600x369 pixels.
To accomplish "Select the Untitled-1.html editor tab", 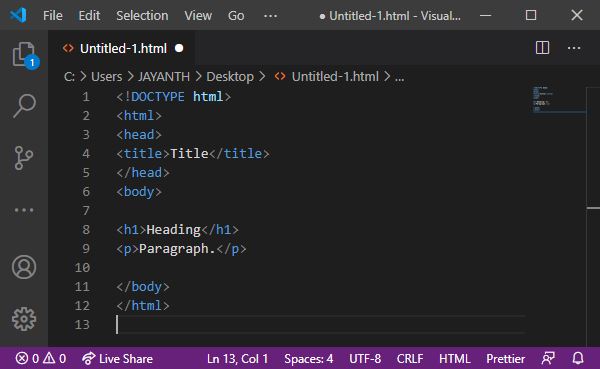I will pyautogui.click(x=122, y=48).
